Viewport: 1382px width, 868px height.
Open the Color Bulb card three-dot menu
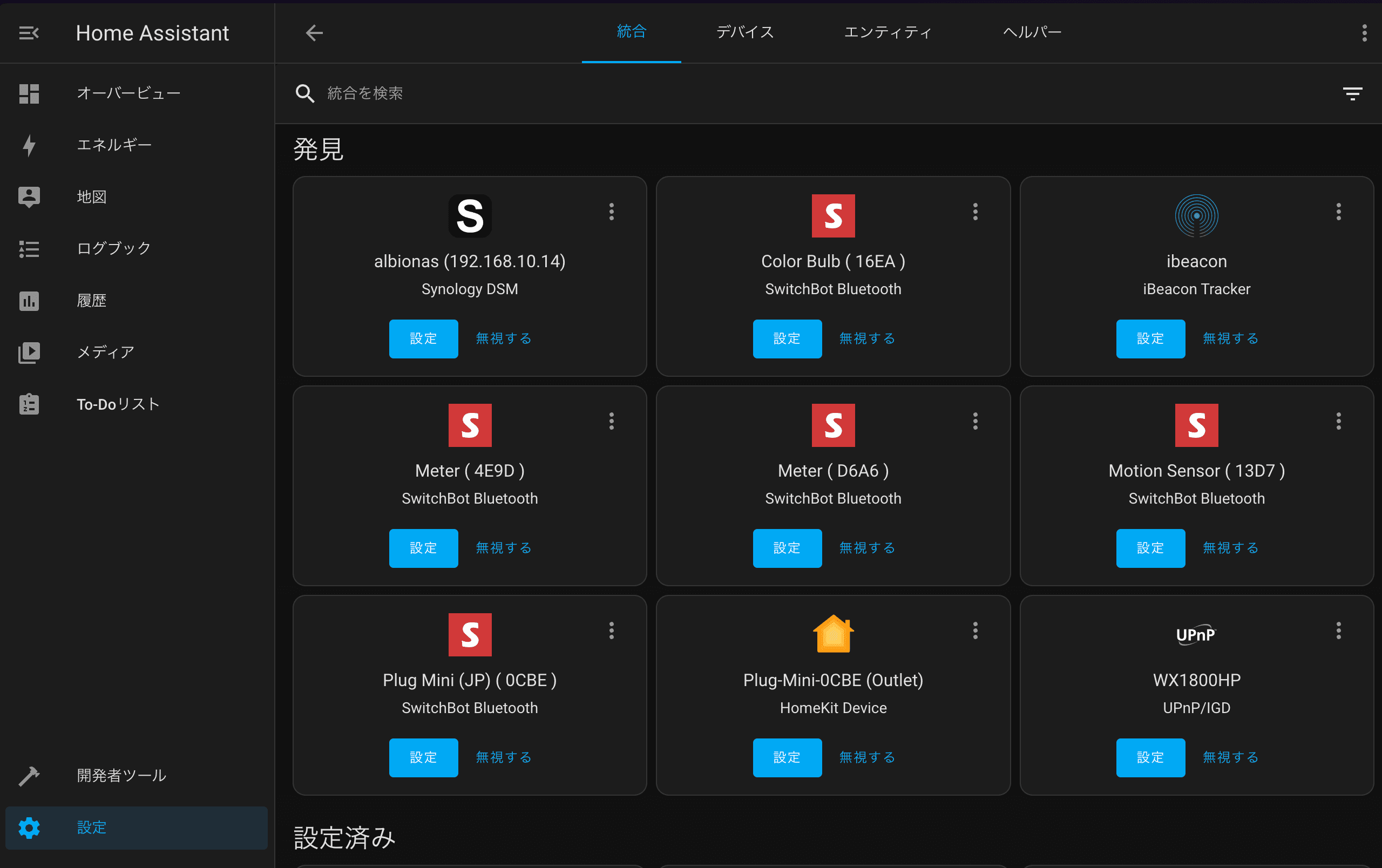click(974, 212)
